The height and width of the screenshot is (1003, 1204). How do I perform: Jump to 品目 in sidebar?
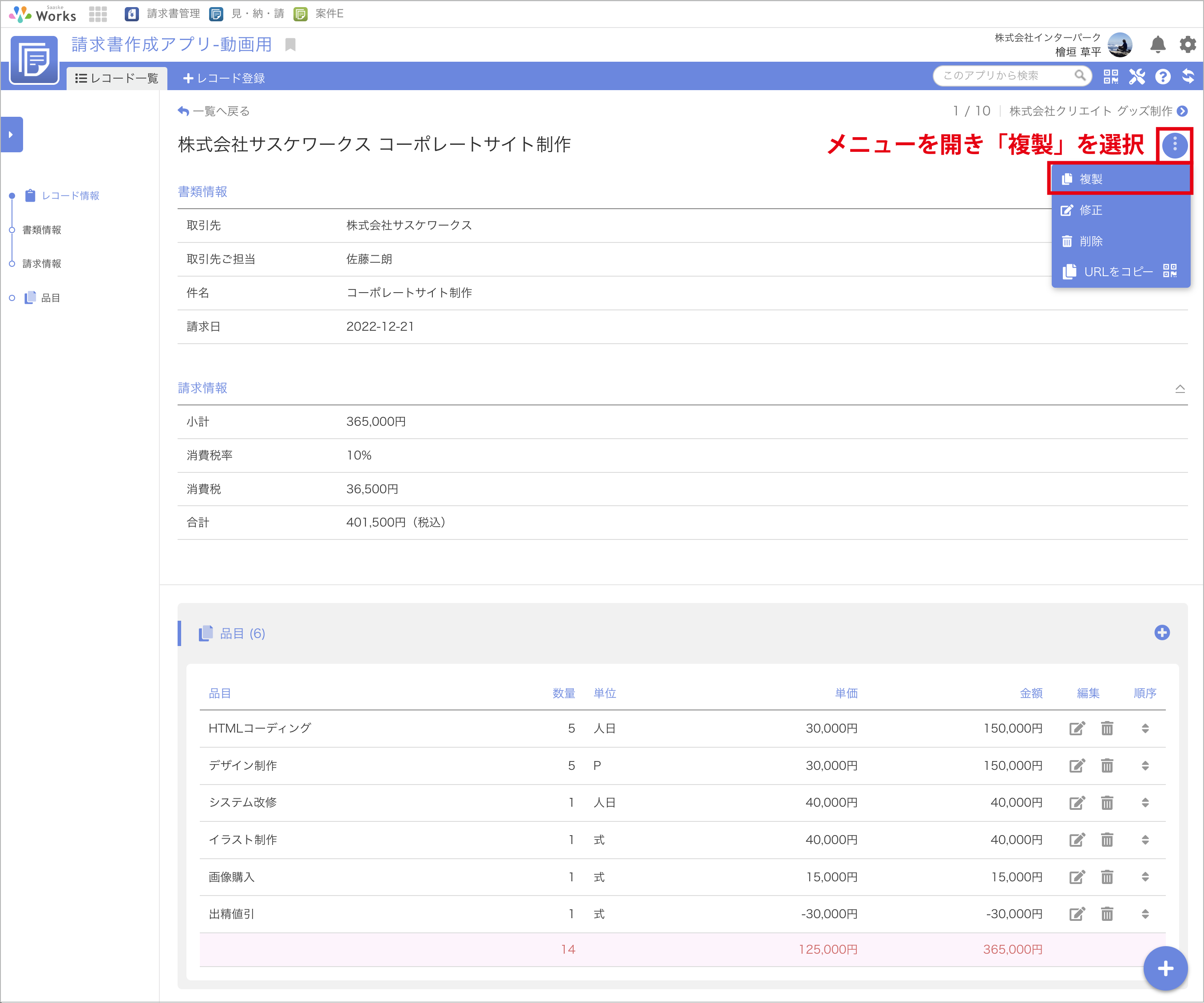(43, 297)
